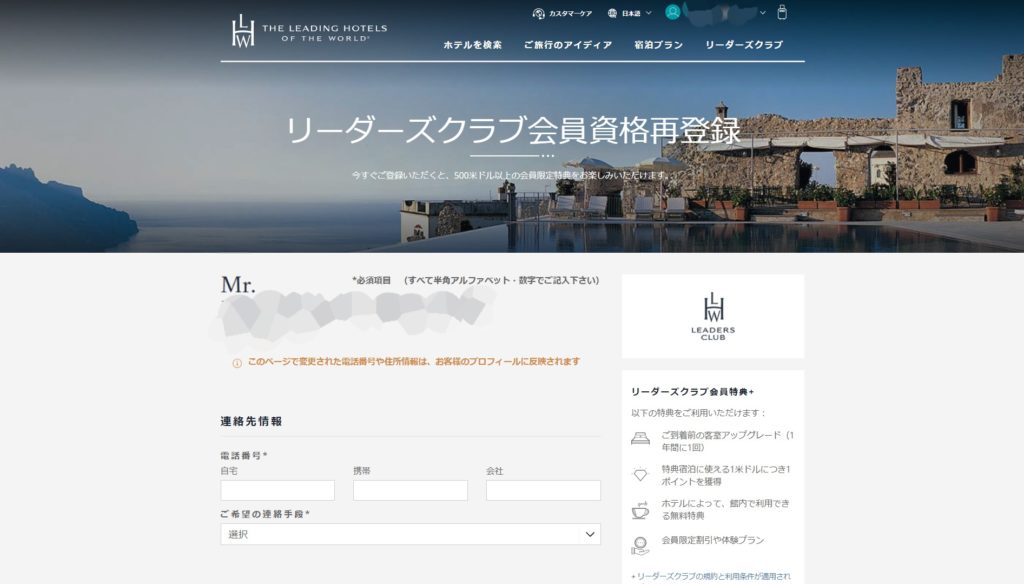Image resolution: width=1024 pixels, height=584 pixels.
Task: Open the ご希望の連絡手段 select dropdown
Action: tap(410, 534)
